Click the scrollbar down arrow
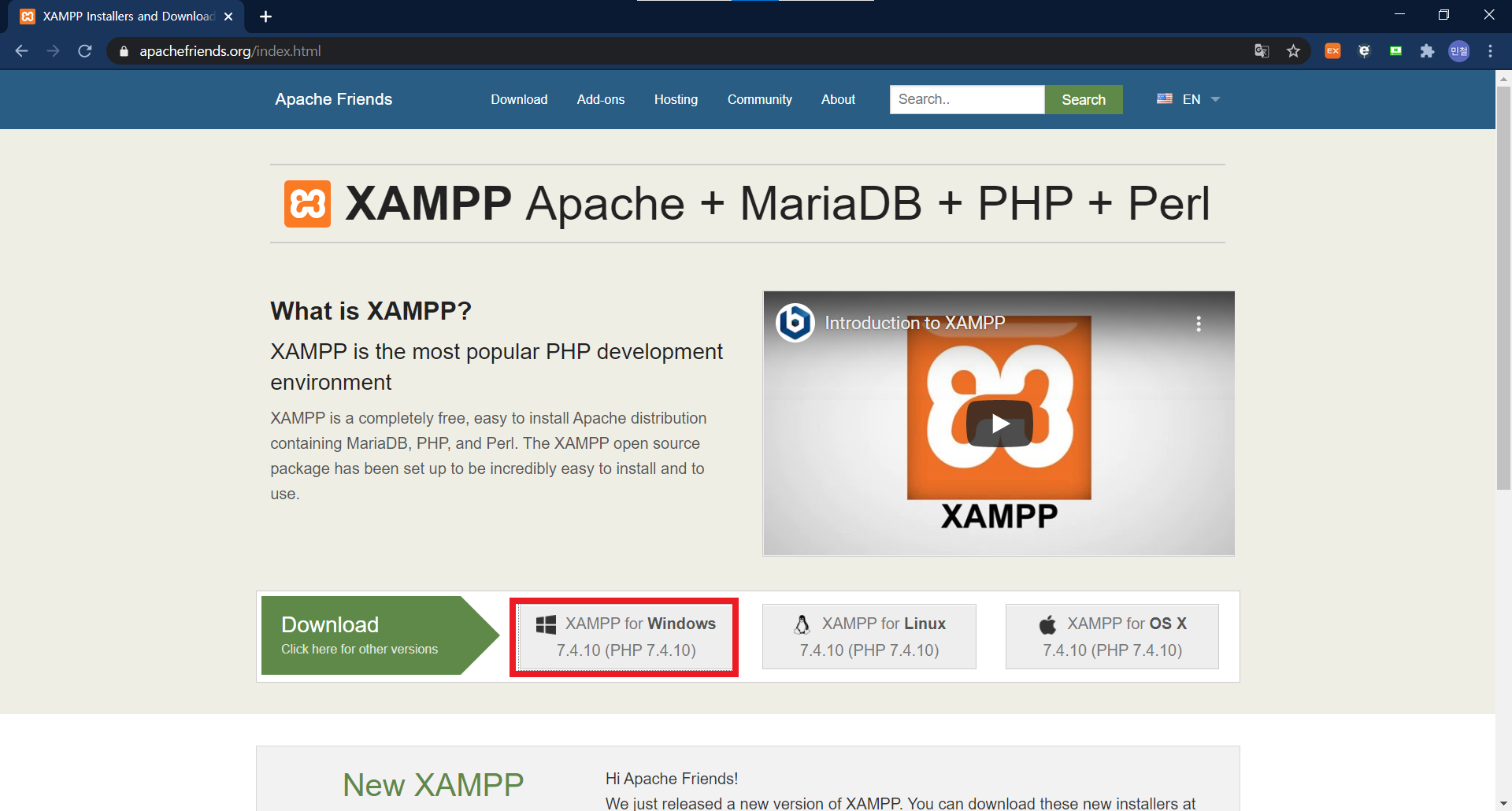Image resolution: width=1512 pixels, height=811 pixels. click(1503, 804)
